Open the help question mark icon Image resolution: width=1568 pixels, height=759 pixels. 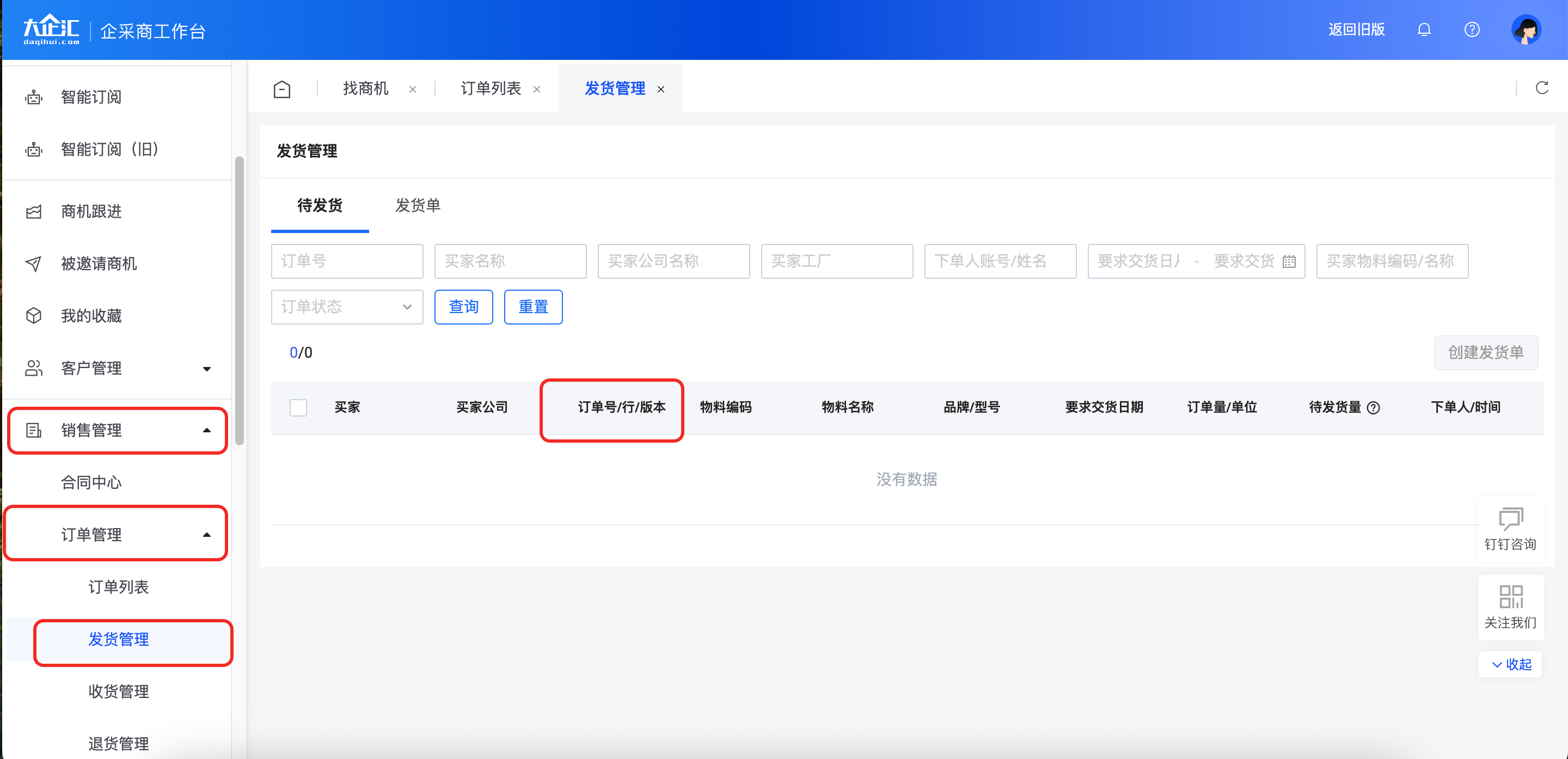point(1471,29)
